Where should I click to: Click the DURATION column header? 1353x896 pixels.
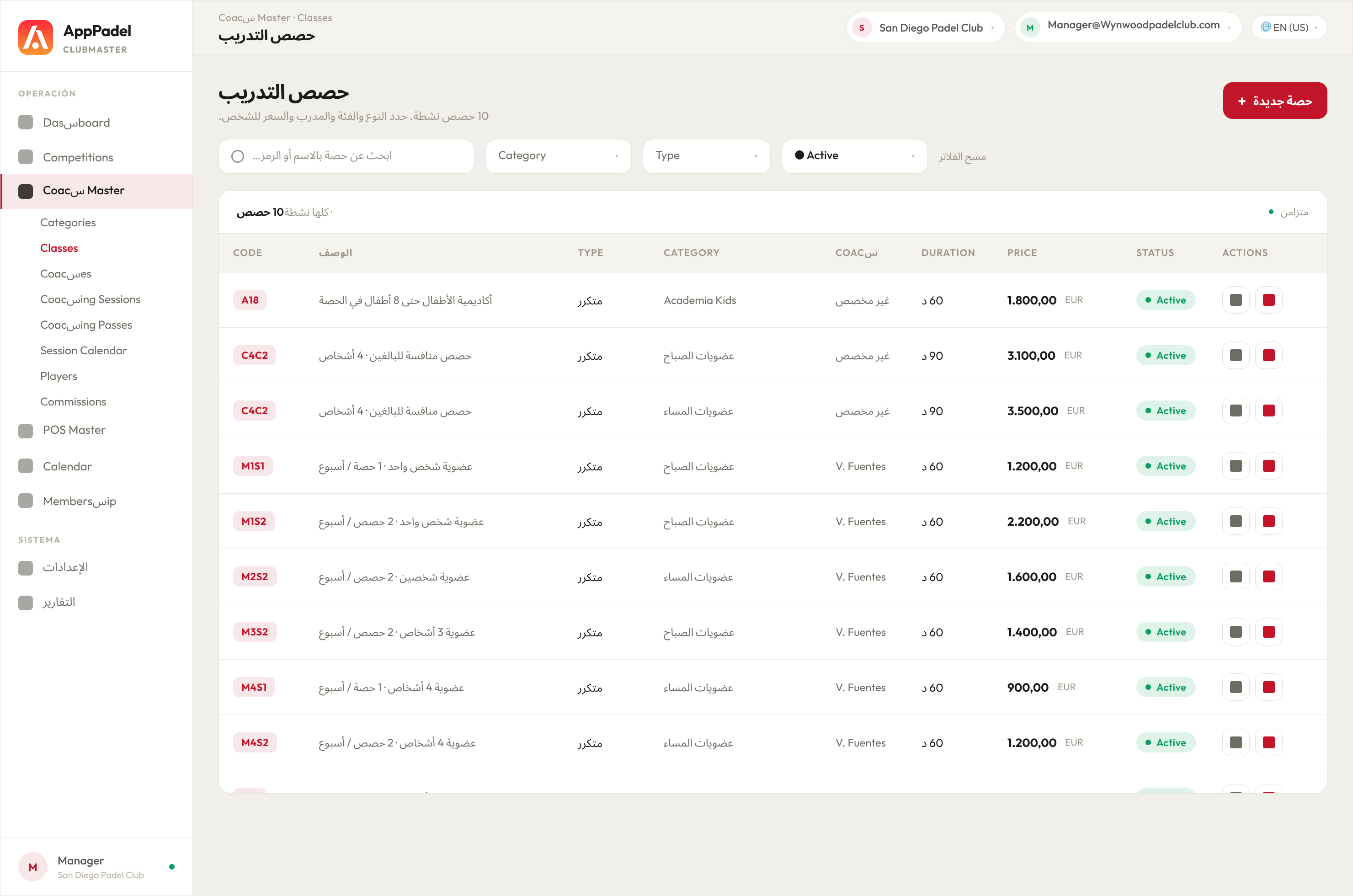coord(948,252)
